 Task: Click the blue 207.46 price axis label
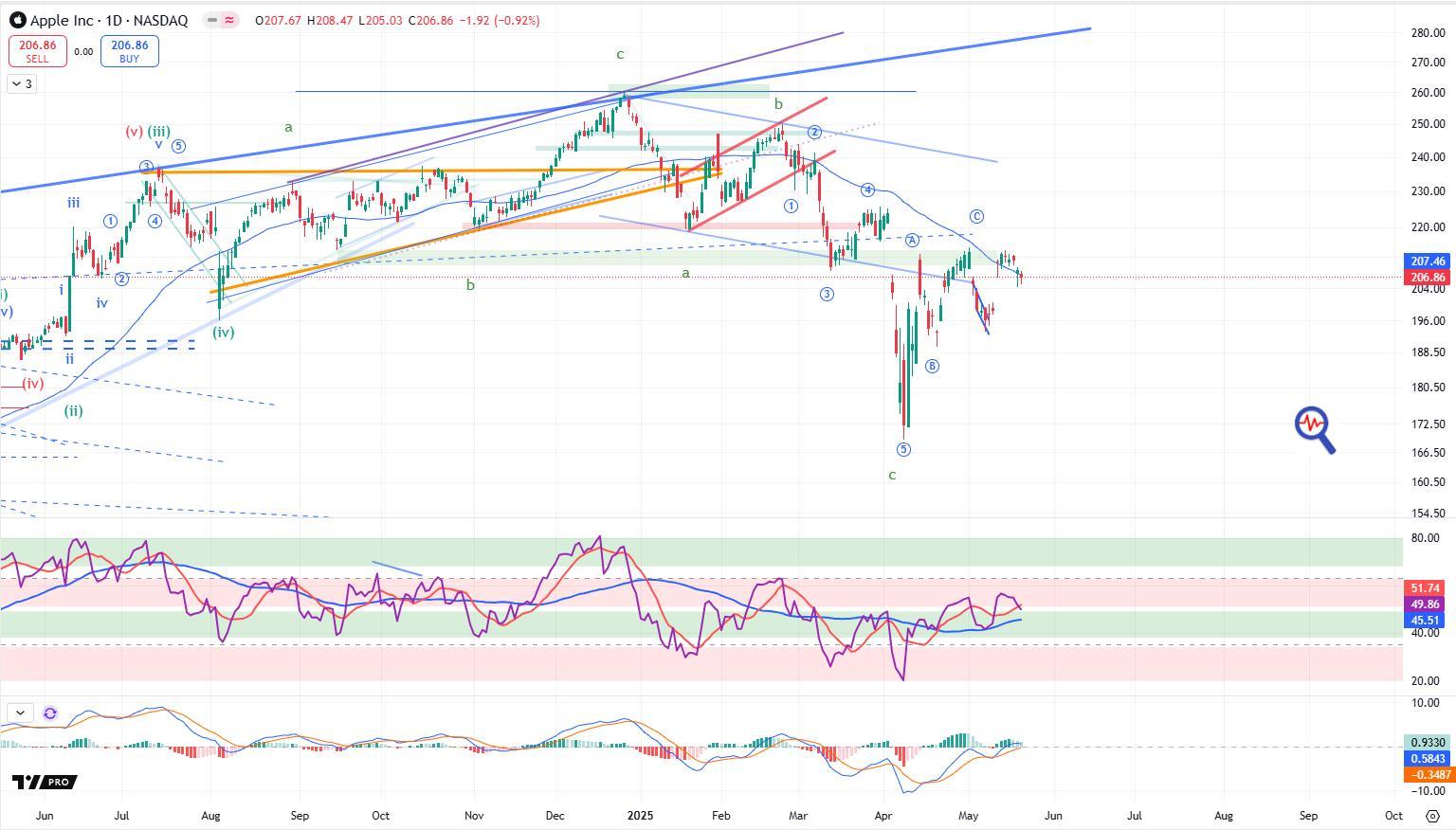pos(1428,261)
